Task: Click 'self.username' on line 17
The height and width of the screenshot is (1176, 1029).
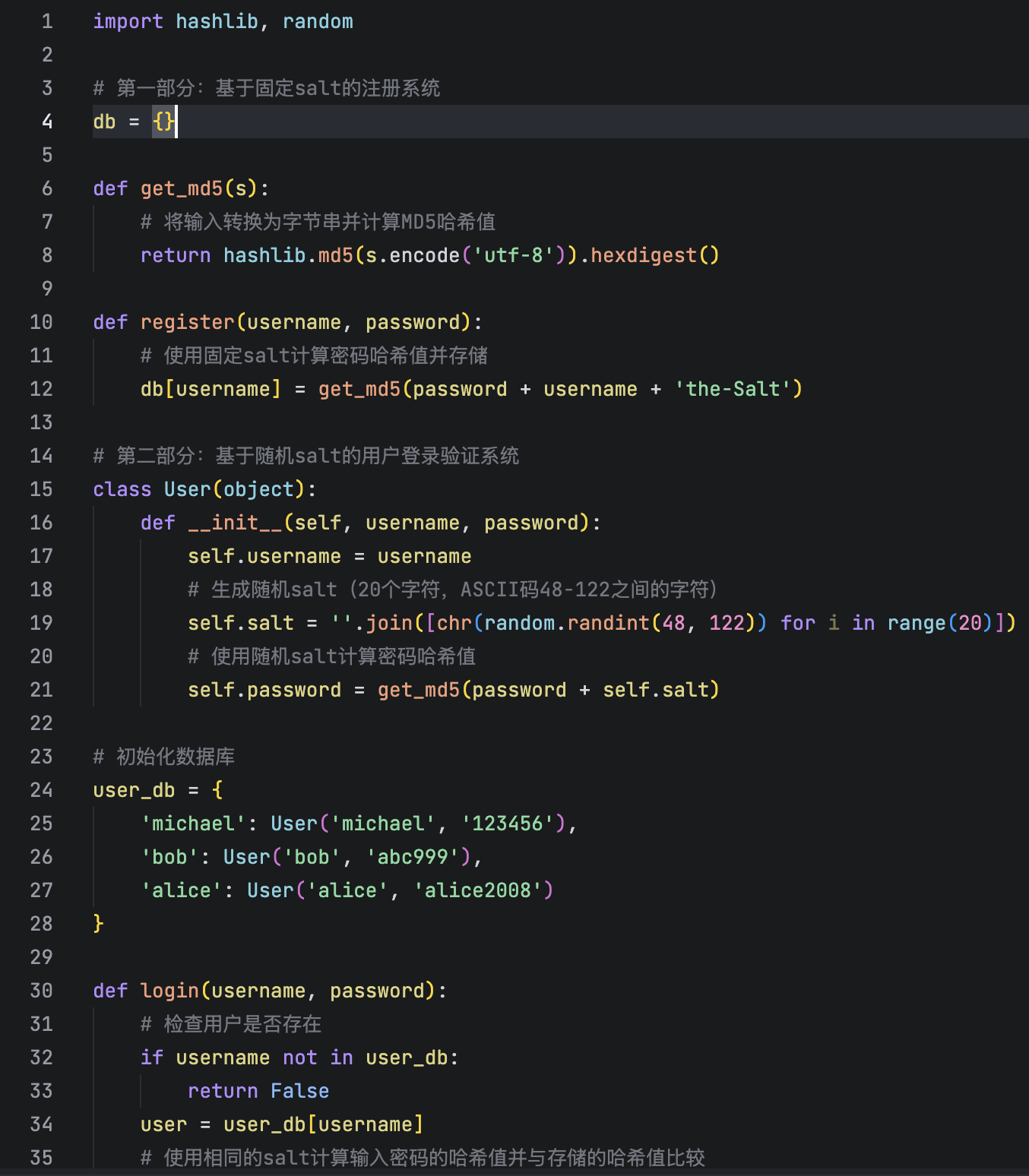Action: tap(264, 556)
